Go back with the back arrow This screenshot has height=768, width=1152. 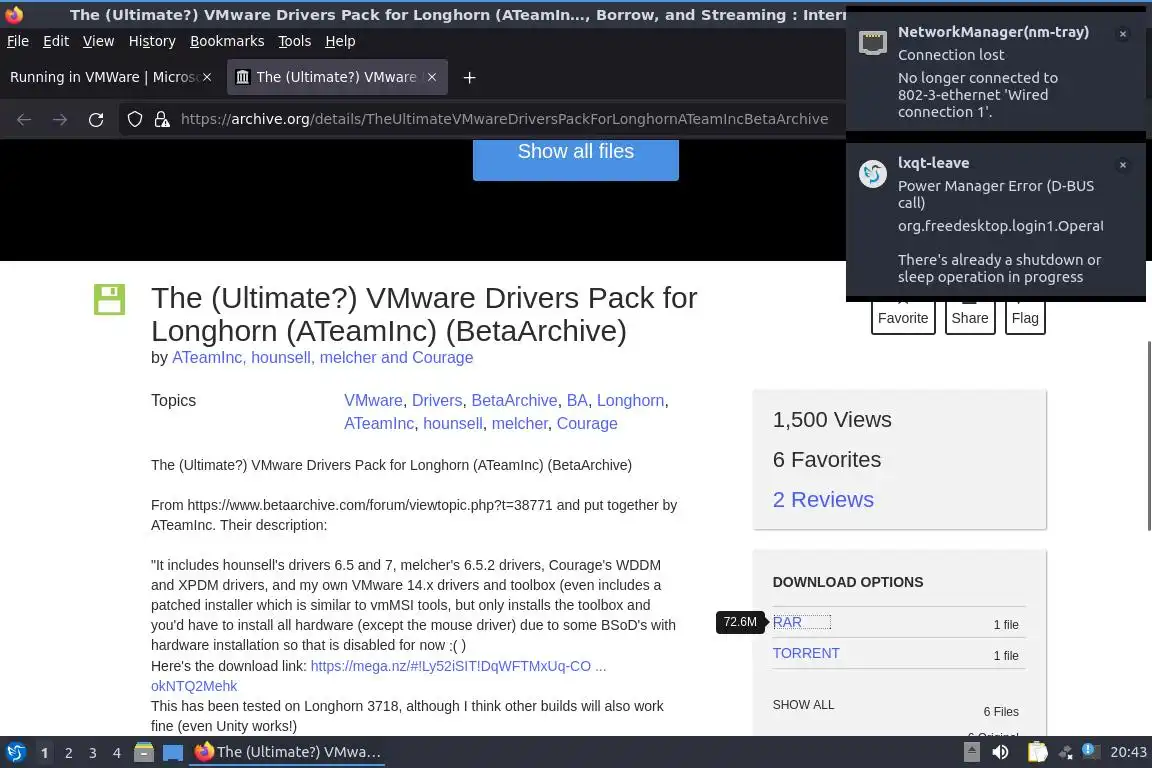click(x=24, y=119)
